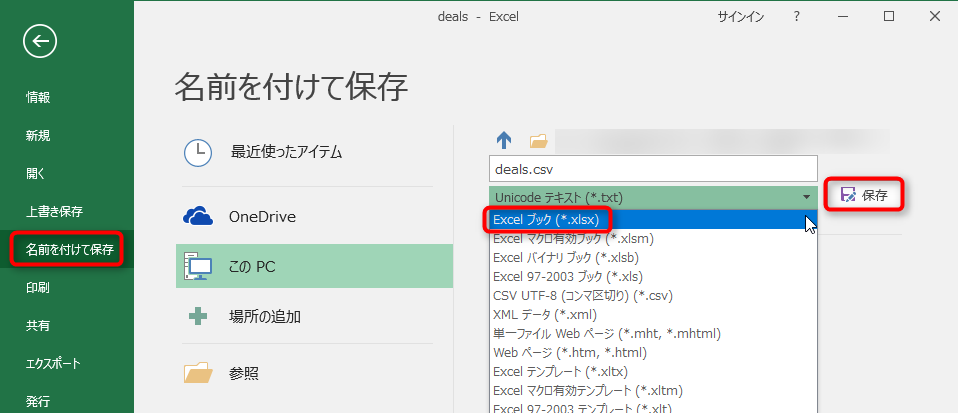The width and height of the screenshot is (958, 413).
Task: Choose XML データ (*.xml) option
Action: (x=653, y=315)
